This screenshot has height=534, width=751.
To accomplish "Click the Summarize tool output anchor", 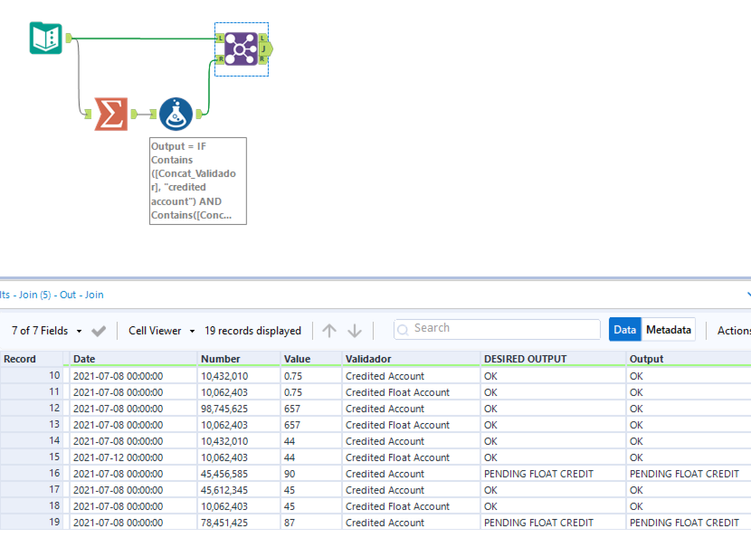I will (x=134, y=114).
